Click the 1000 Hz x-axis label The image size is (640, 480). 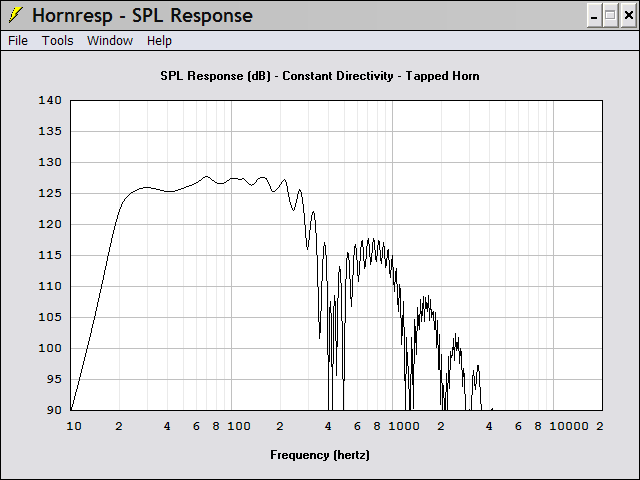click(404, 427)
